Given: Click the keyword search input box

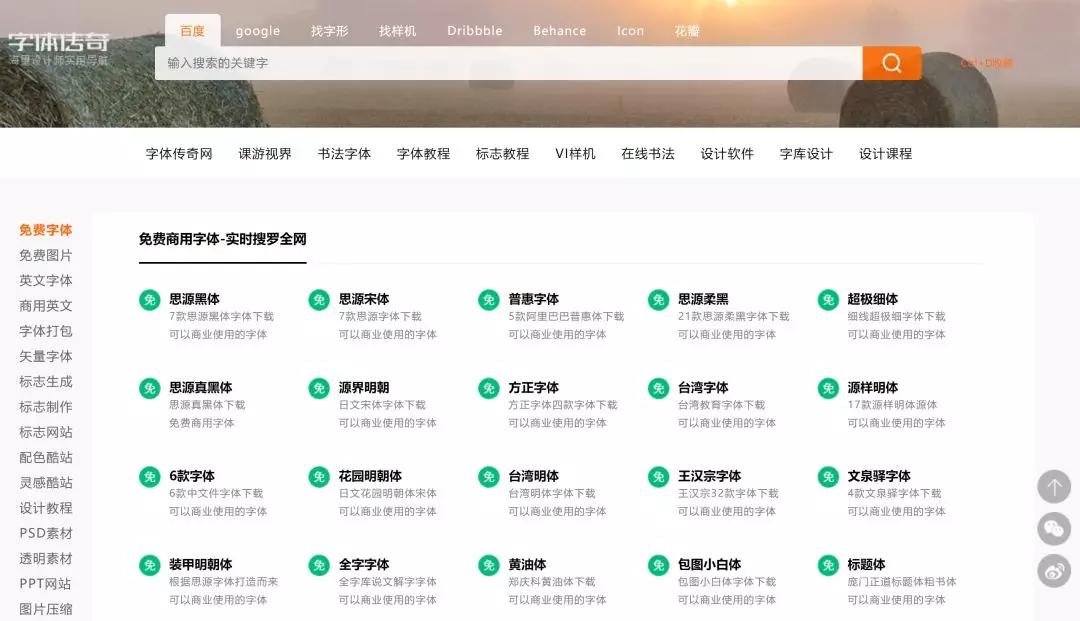Looking at the screenshot, I should [x=500, y=62].
